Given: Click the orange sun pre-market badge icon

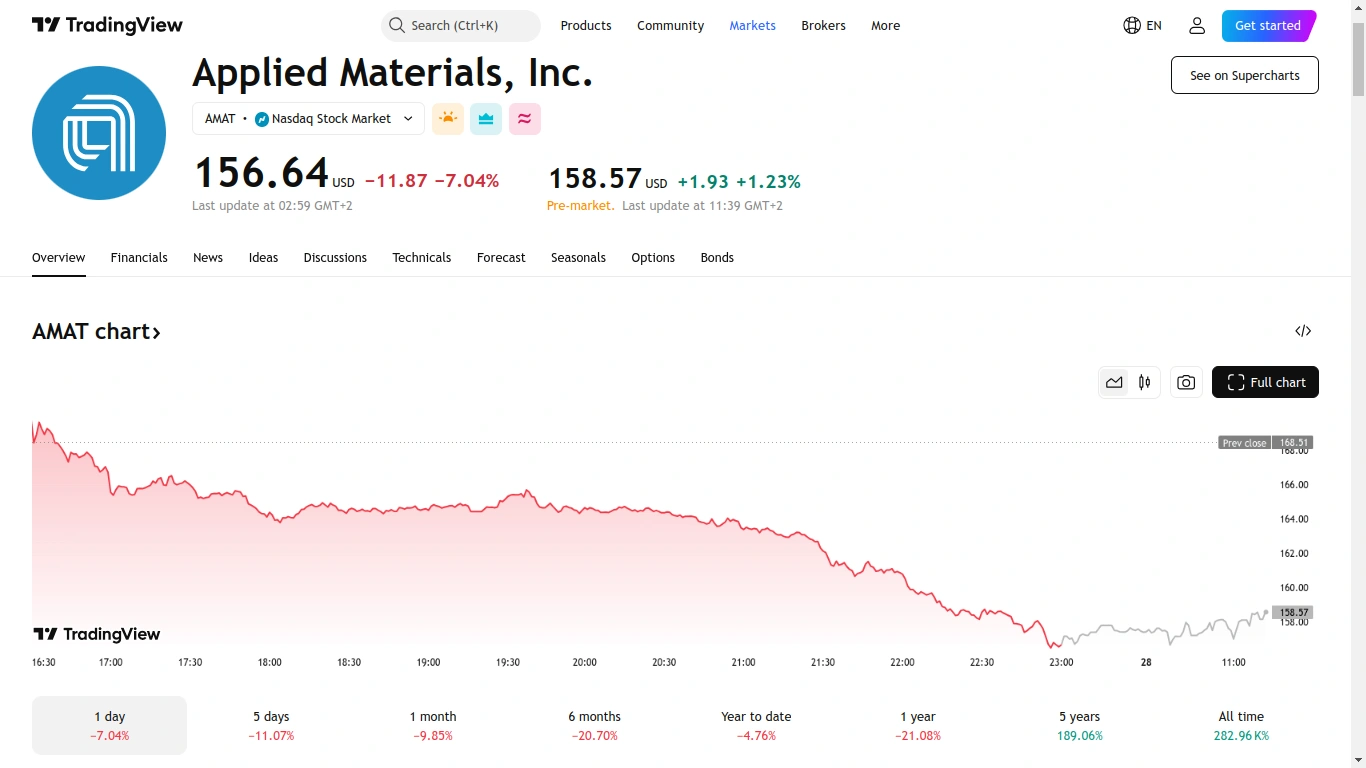Looking at the screenshot, I should pyautogui.click(x=448, y=119).
